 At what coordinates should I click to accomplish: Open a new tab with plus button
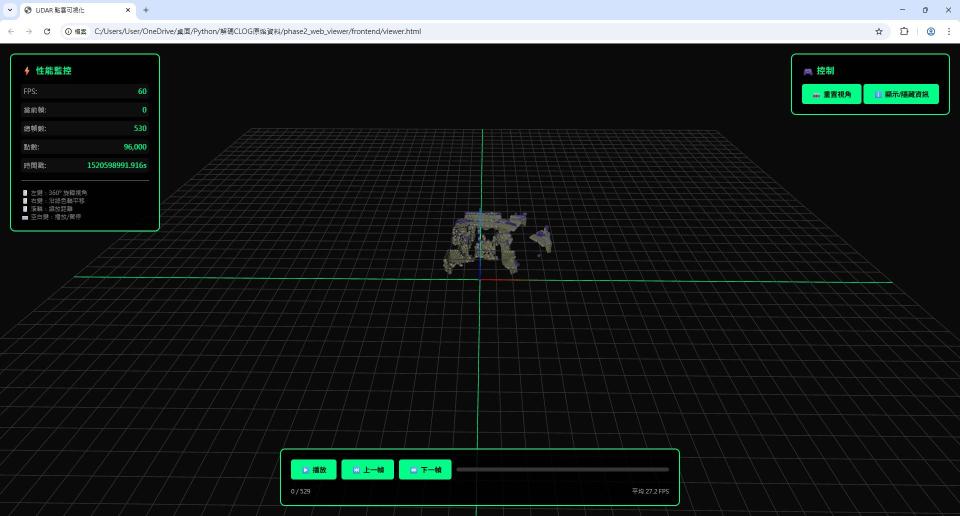pos(146,10)
